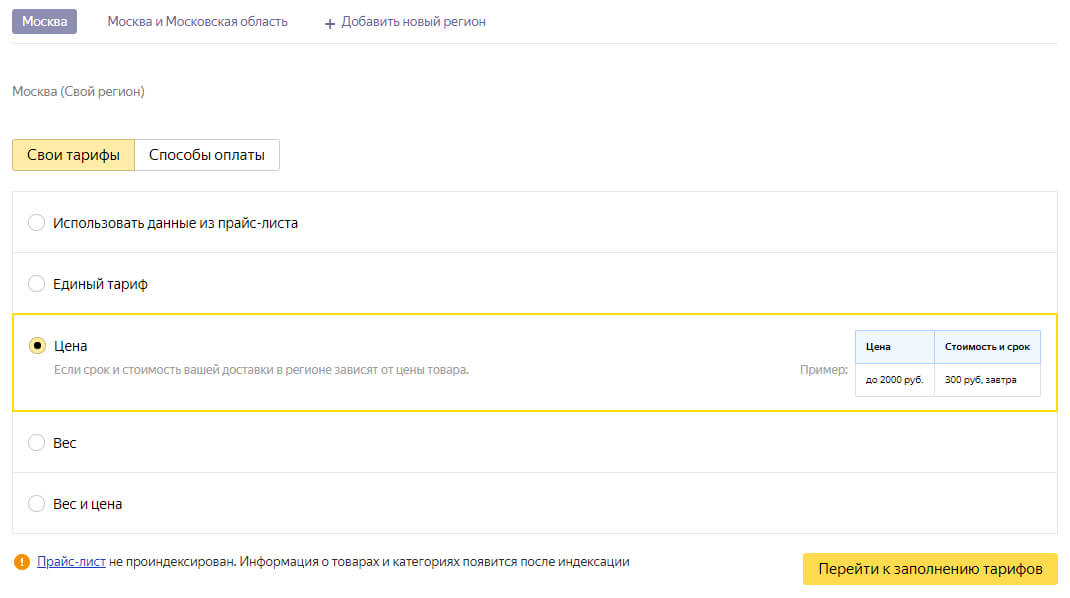Screen dimensions: 1070x598
Task: Open 'Москва и Московская область' tab
Action: pyautogui.click(x=197, y=21)
